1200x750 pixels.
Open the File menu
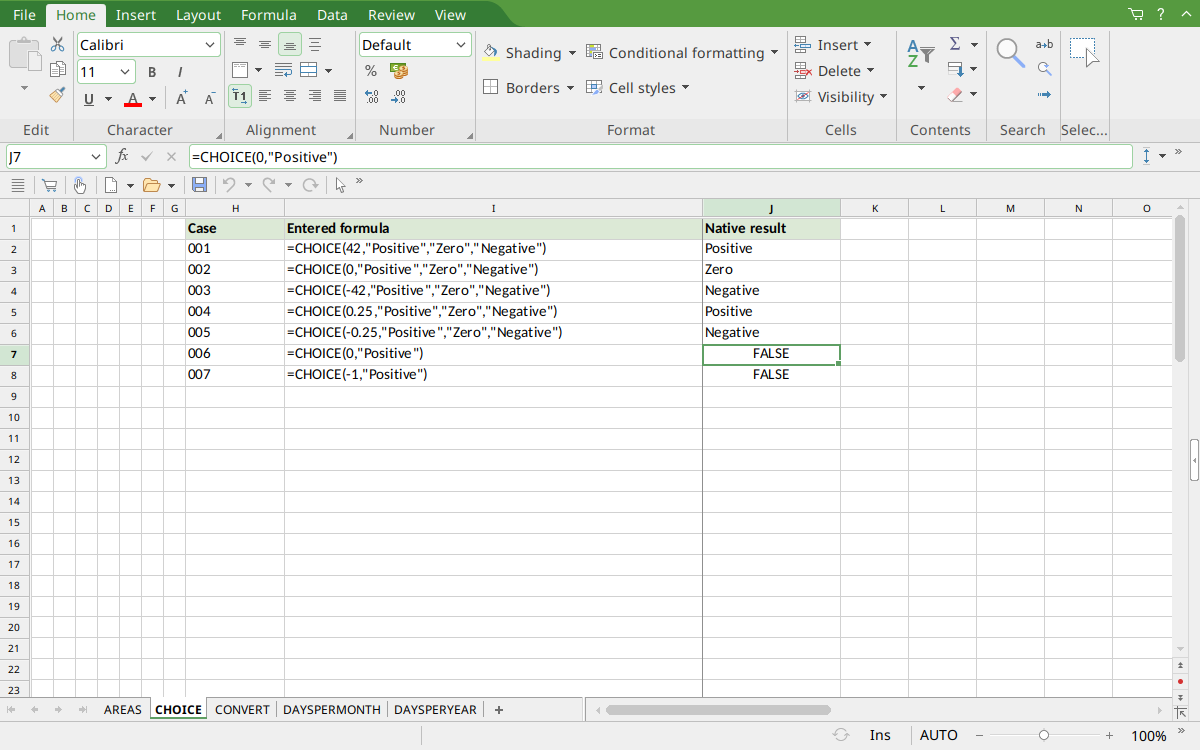click(x=24, y=15)
